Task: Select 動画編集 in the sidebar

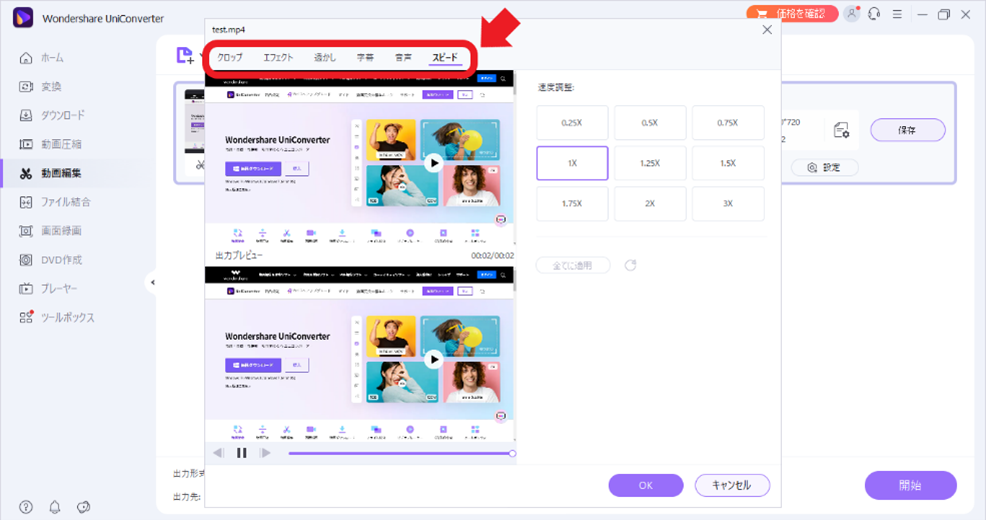Action: point(50,173)
